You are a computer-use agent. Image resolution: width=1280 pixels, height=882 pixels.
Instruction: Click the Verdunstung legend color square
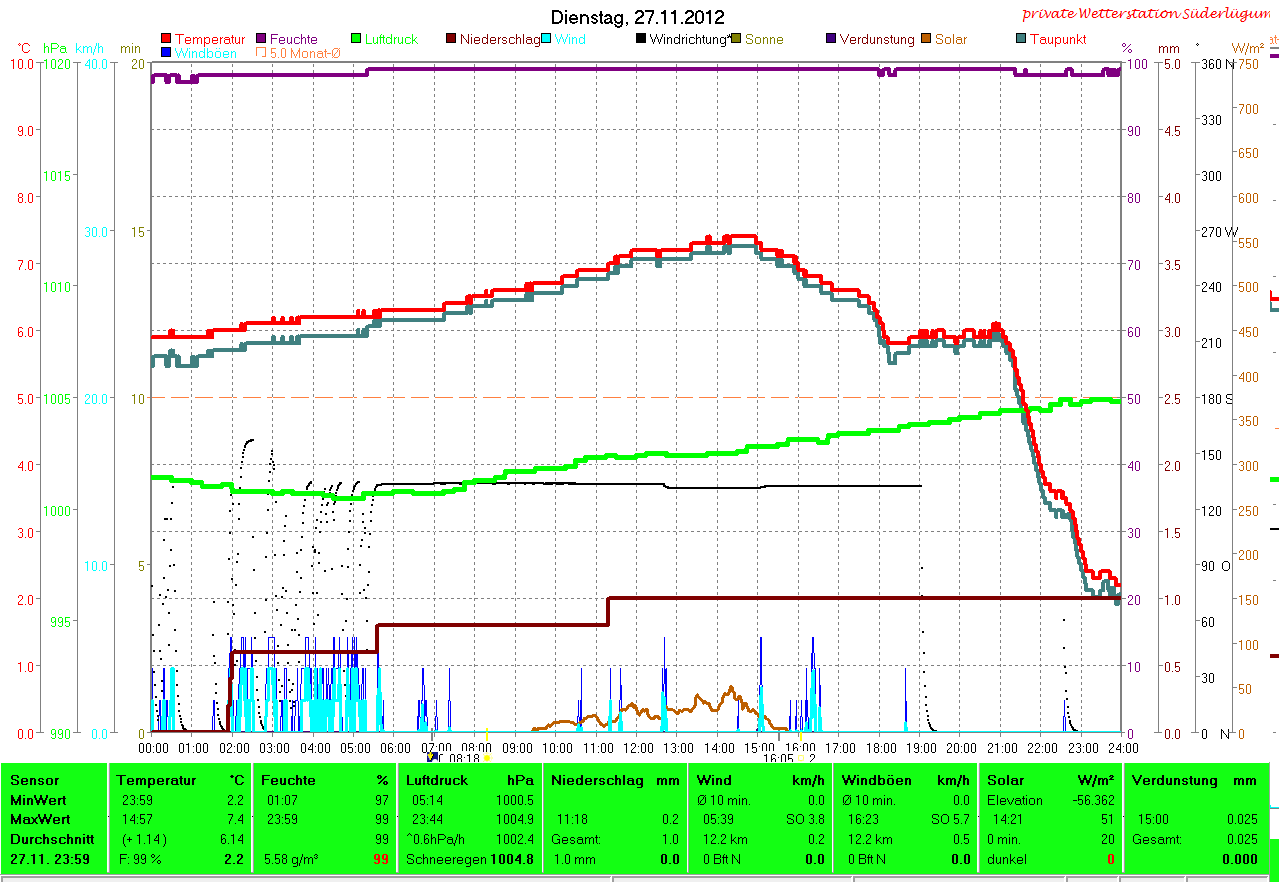point(831,39)
